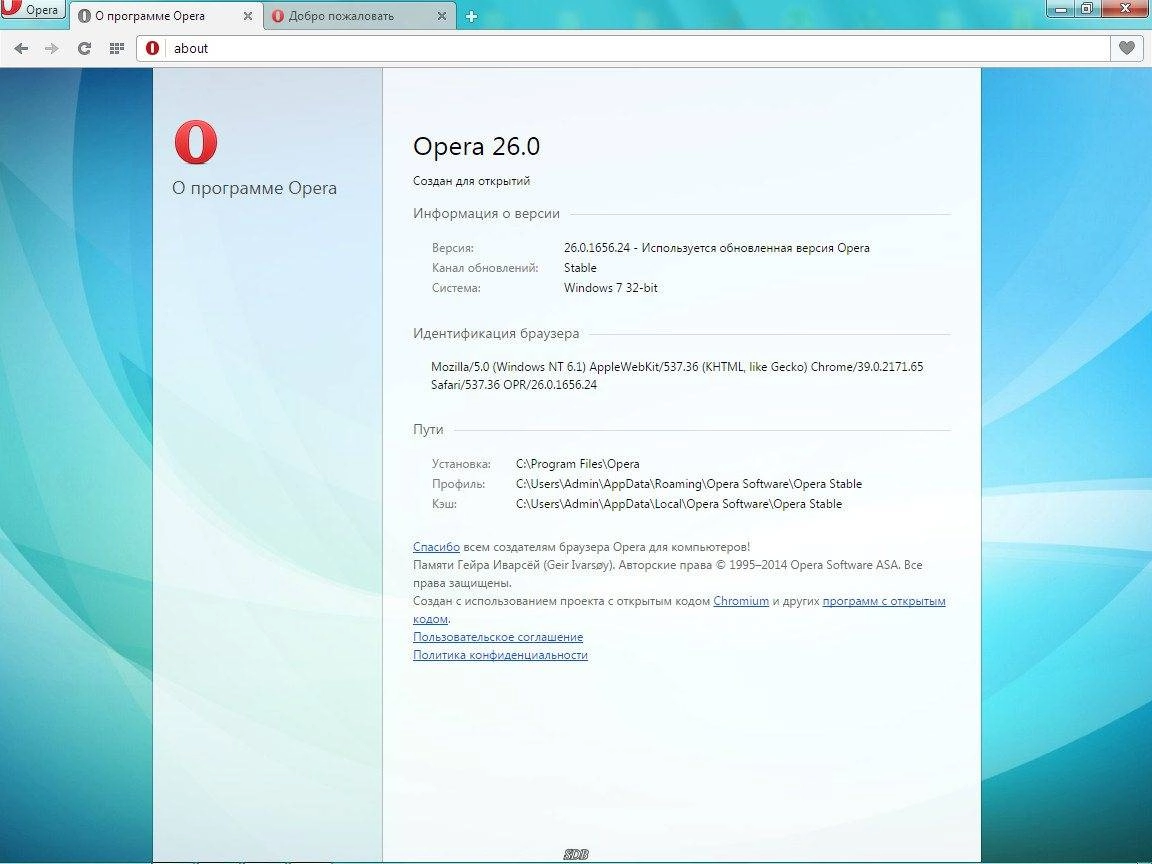Minimize the Opera window
1152x864 pixels.
[1060, 9]
